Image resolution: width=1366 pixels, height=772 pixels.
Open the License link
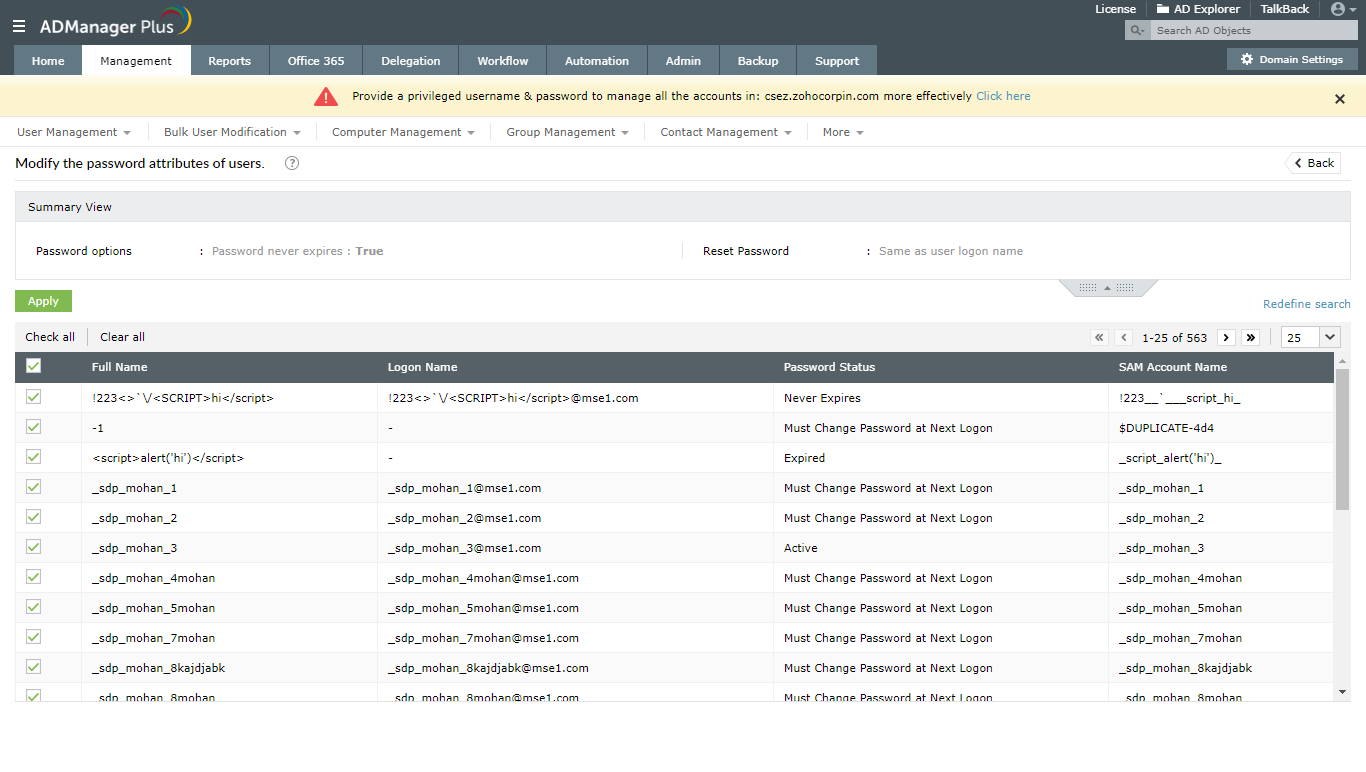pos(1115,9)
